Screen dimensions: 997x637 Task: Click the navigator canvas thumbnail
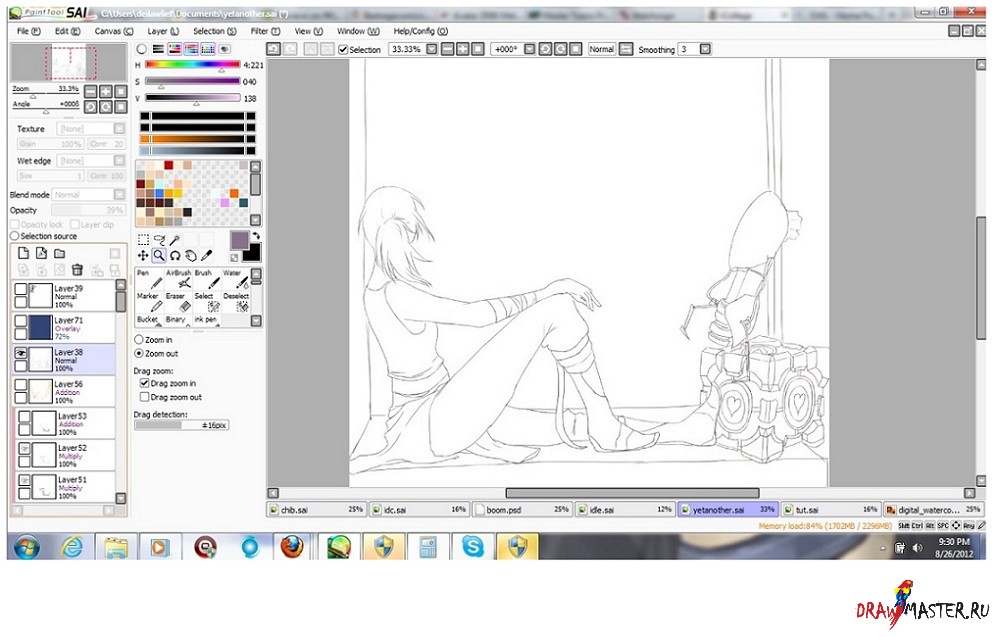(x=69, y=62)
